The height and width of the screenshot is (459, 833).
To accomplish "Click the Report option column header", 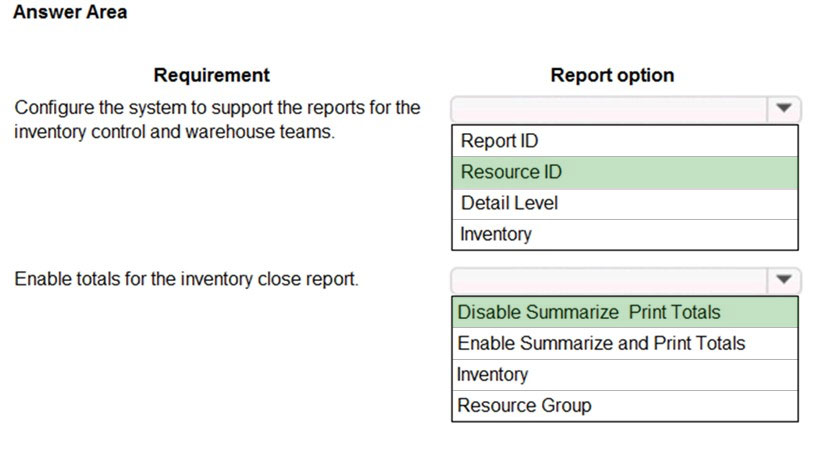I will click(x=612, y=75).
